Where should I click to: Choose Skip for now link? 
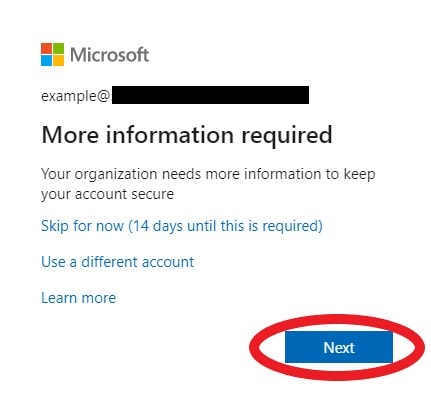click(x=182, y=226)
